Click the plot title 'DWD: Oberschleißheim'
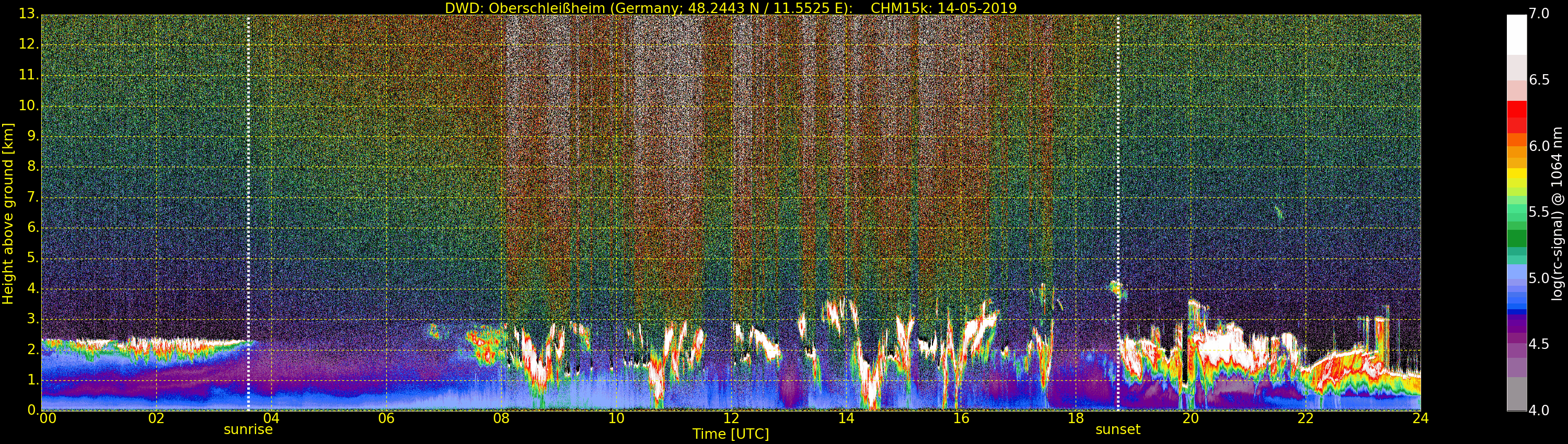1568x444 pixels. pos(731,8)
